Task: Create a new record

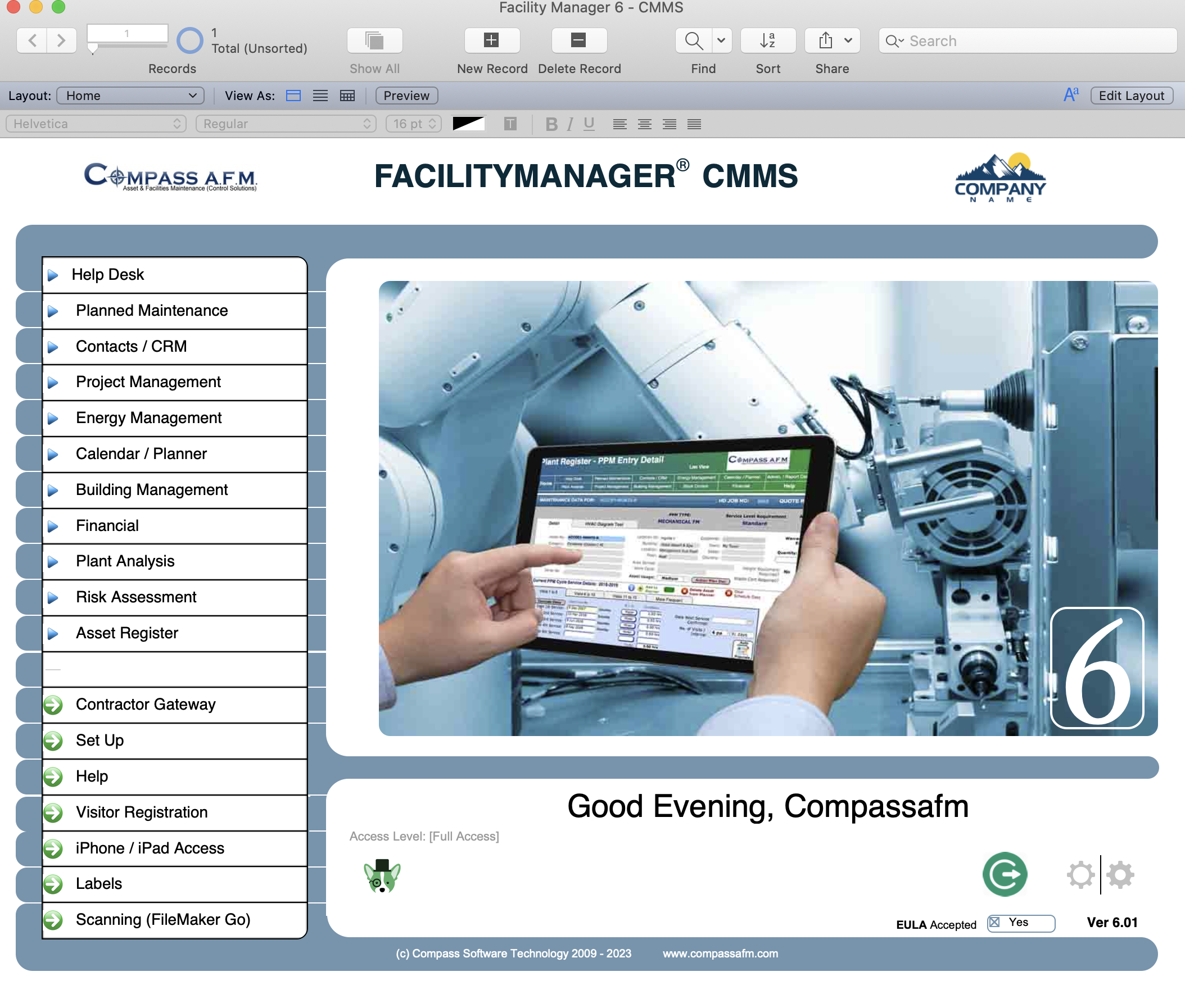Action: [492, 40]
